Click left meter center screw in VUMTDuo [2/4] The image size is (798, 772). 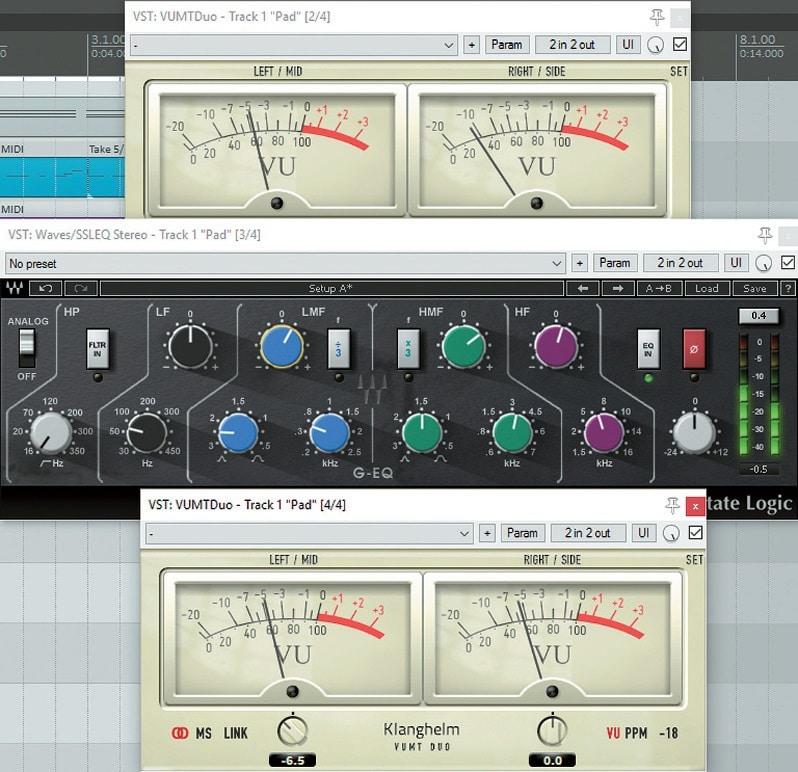click(277, 203)
